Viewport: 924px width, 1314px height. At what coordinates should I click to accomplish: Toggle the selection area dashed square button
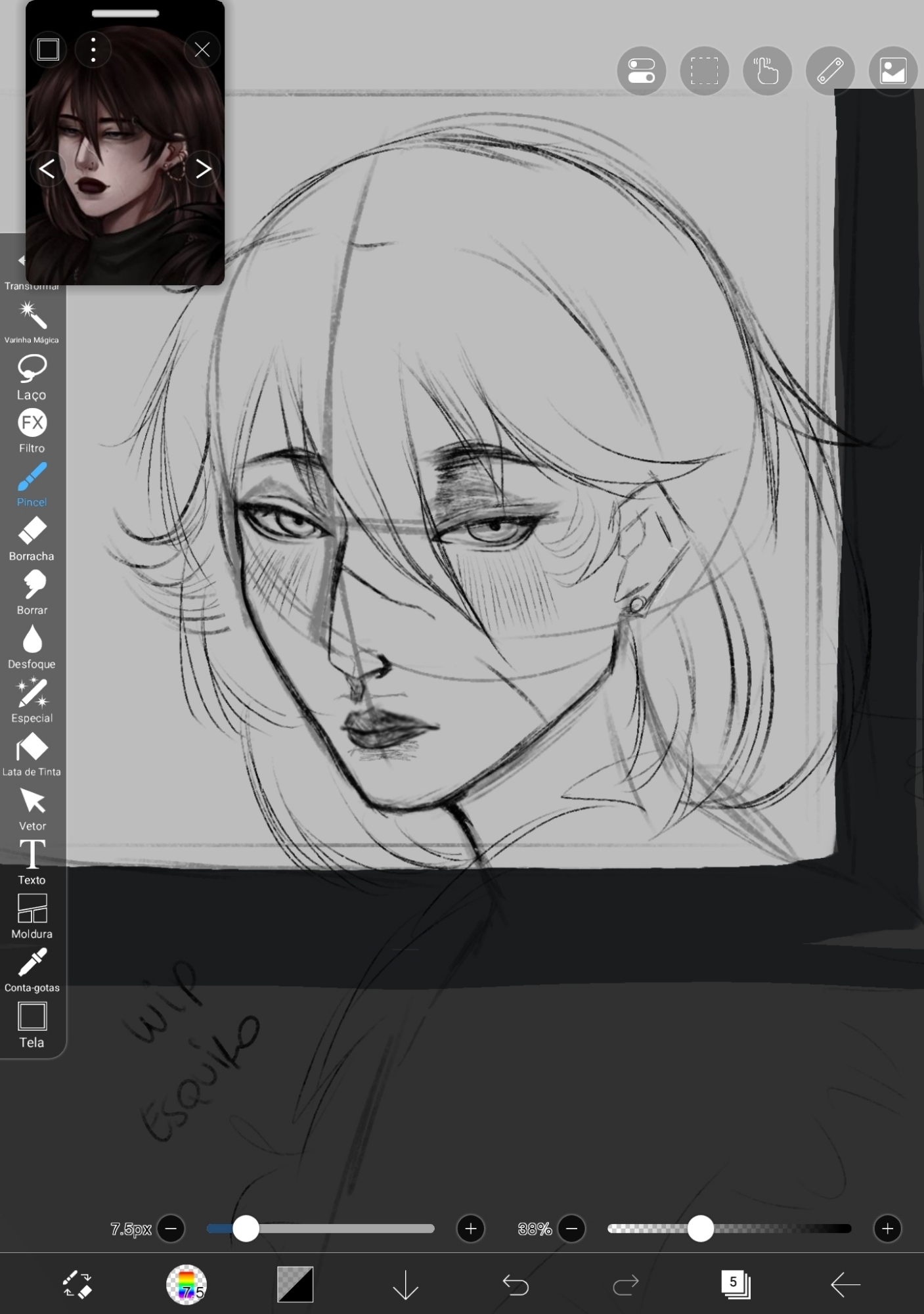coord(704,71)
